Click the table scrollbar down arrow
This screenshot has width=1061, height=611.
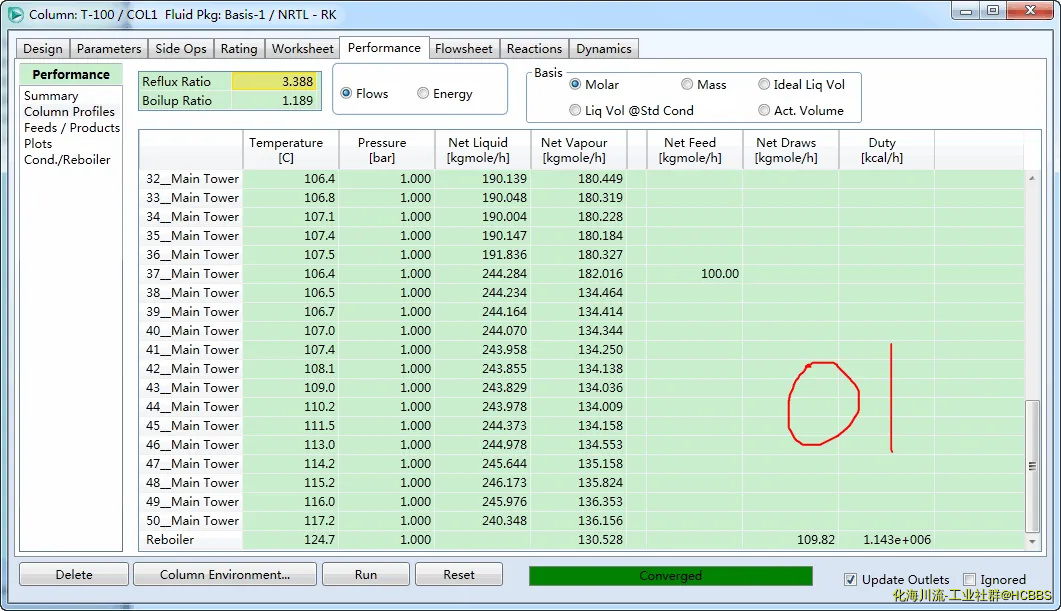[x=1032, y=541]
